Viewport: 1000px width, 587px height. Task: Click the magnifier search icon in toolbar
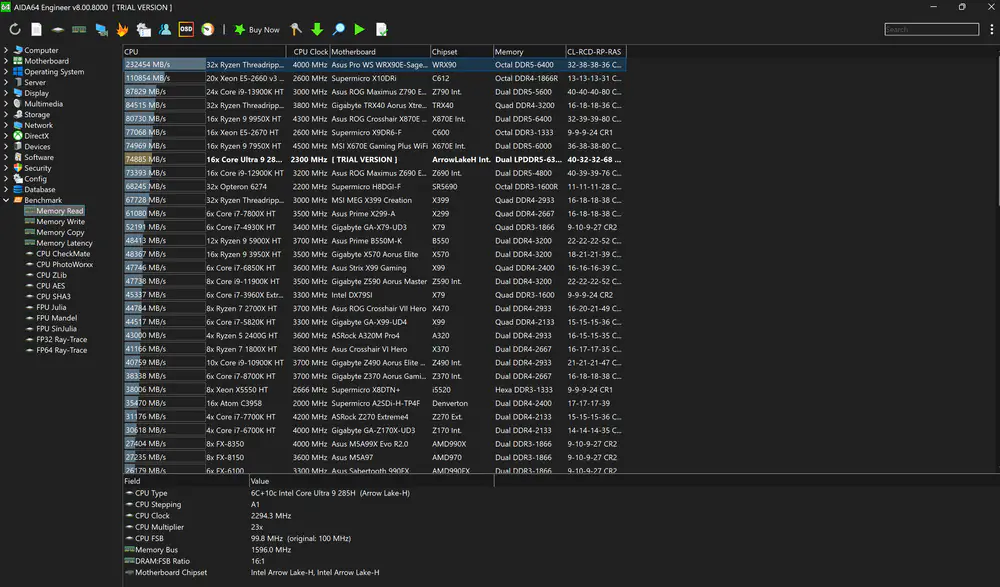(339, 30)
